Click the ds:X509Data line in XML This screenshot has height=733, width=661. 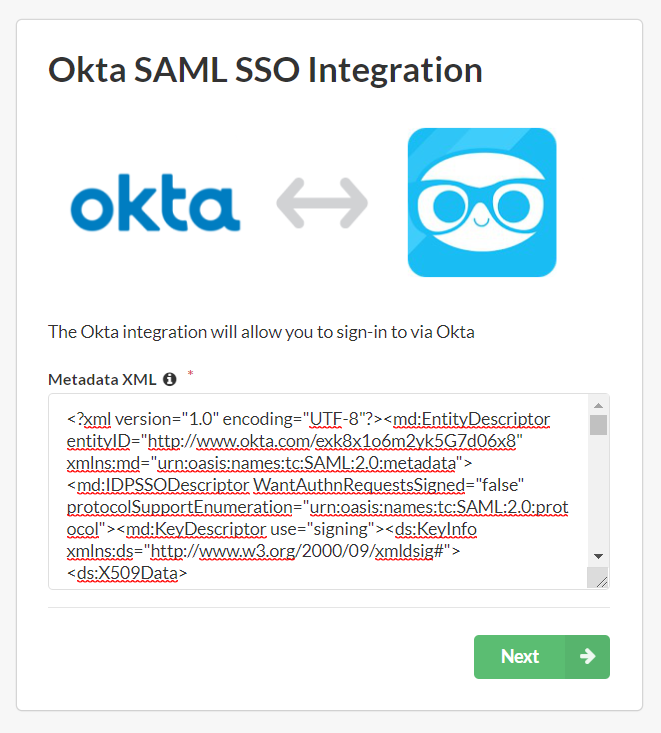(x=127, y=573)
